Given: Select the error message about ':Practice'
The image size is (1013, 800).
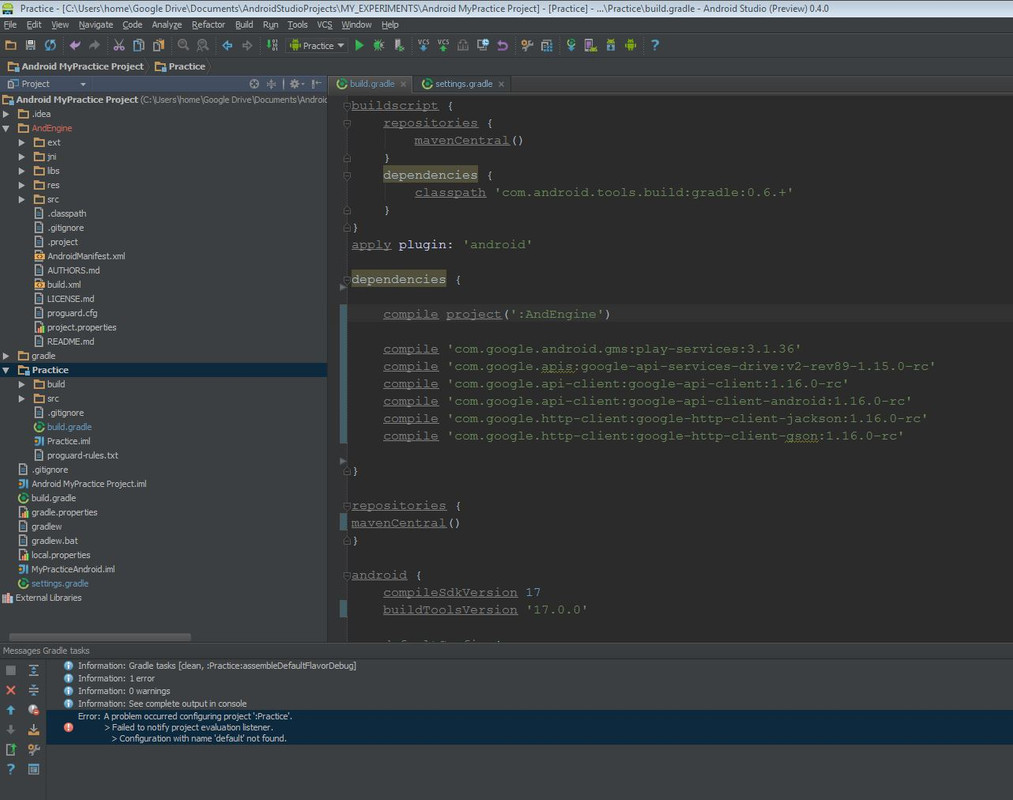Looking at the screenshot, I should 529,727.
